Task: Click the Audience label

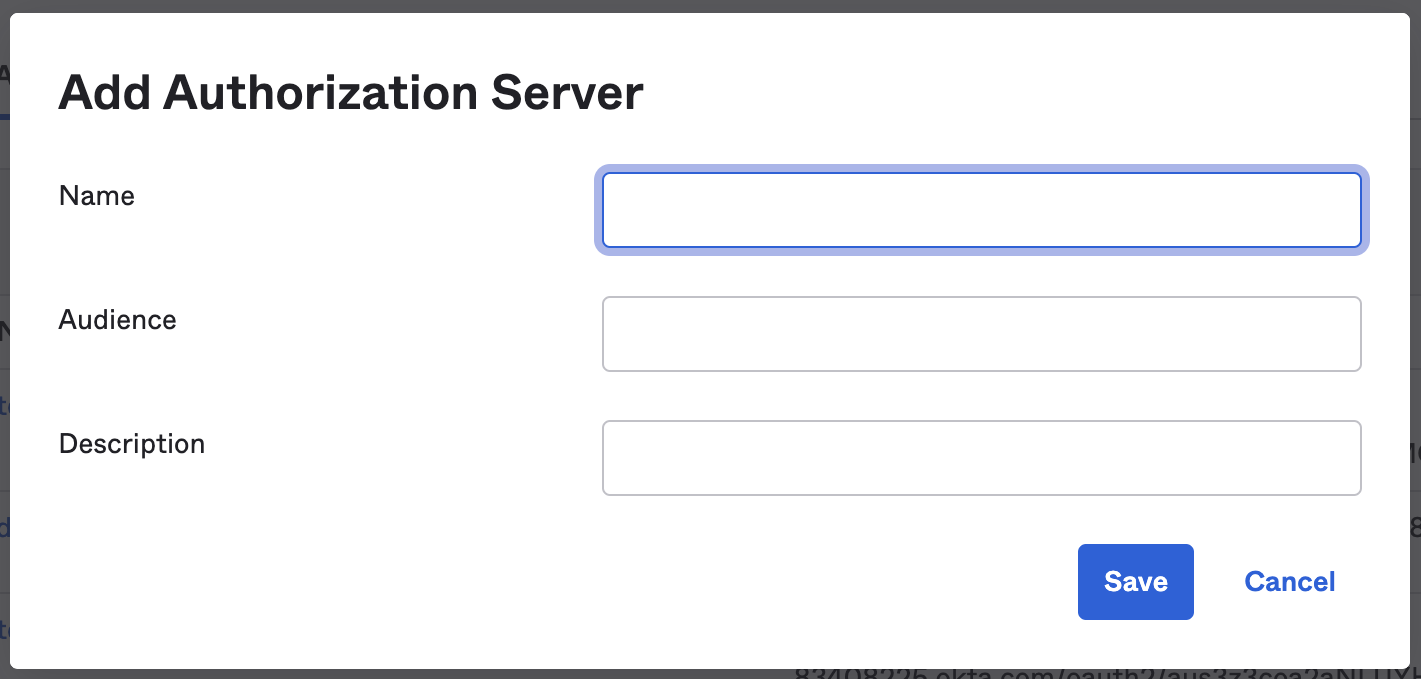Action: (x=117, y=320)
